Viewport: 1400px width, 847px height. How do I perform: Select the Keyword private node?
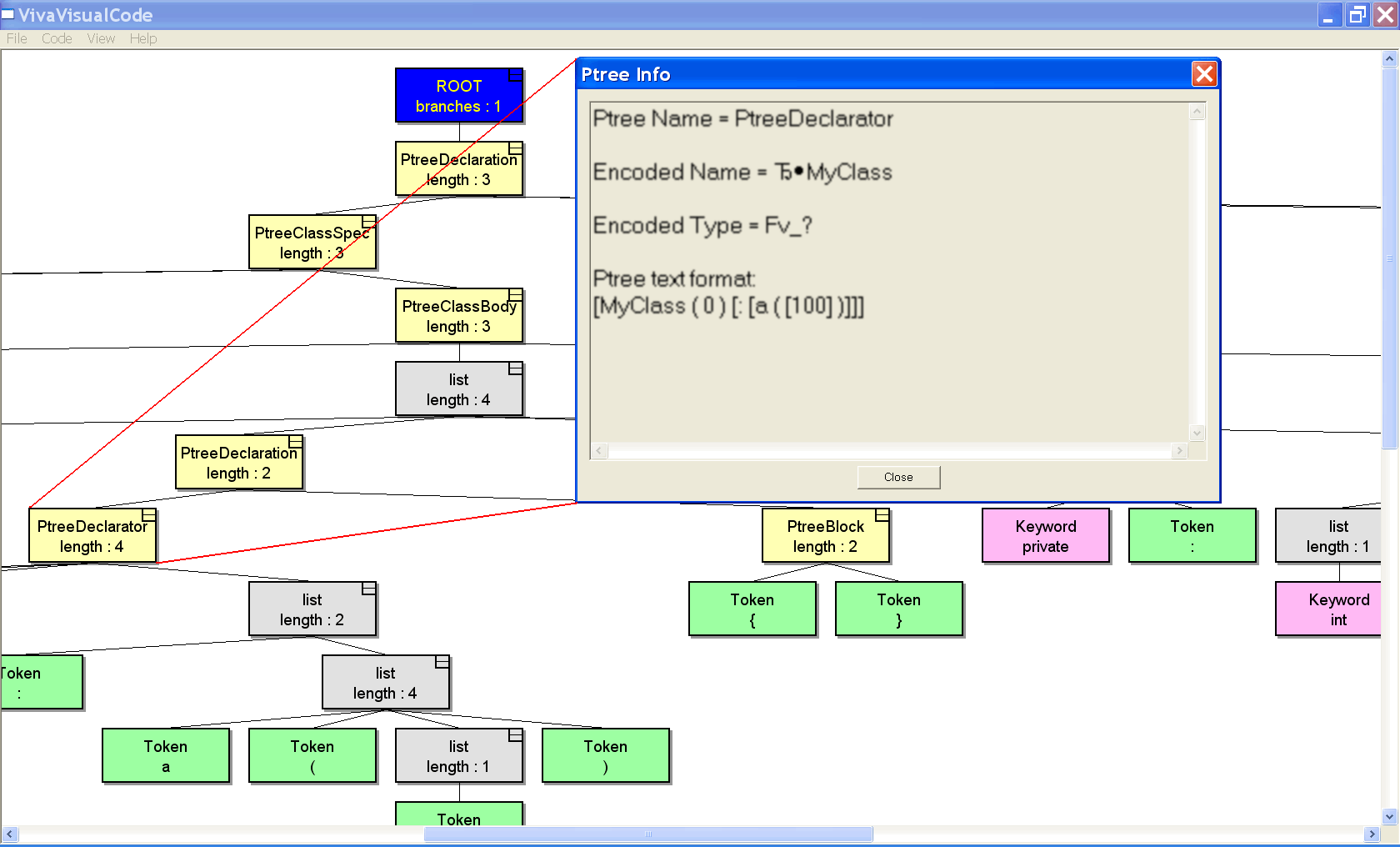(1046, 536)
